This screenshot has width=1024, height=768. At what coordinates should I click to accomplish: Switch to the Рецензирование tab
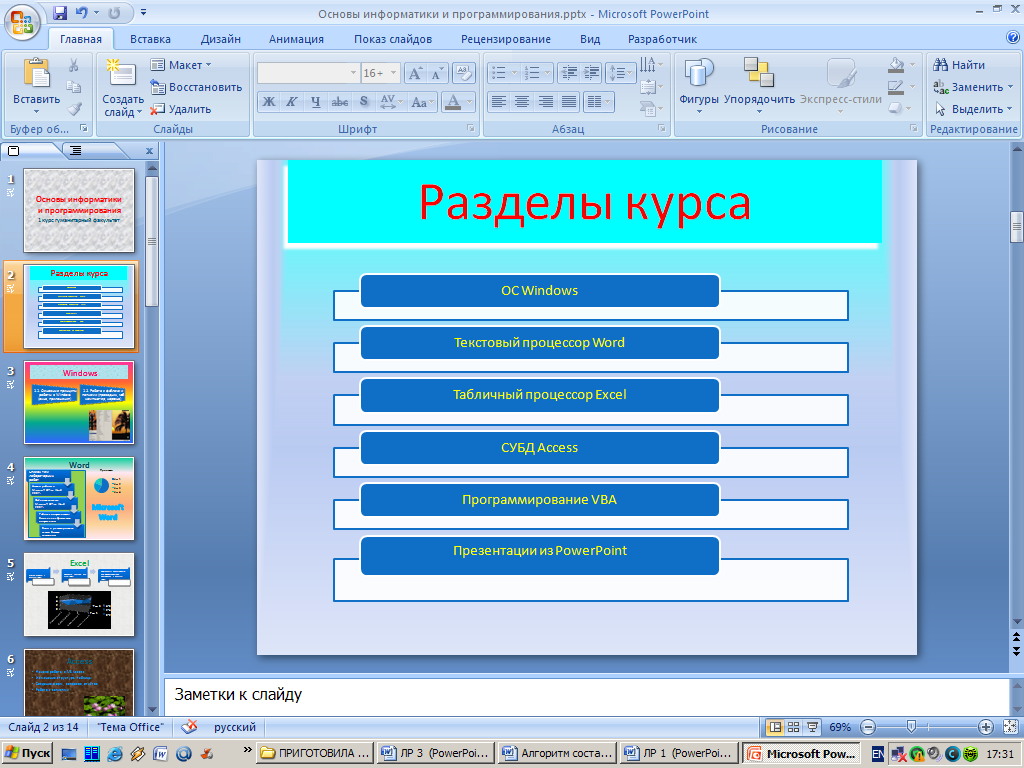coord(506,39)
